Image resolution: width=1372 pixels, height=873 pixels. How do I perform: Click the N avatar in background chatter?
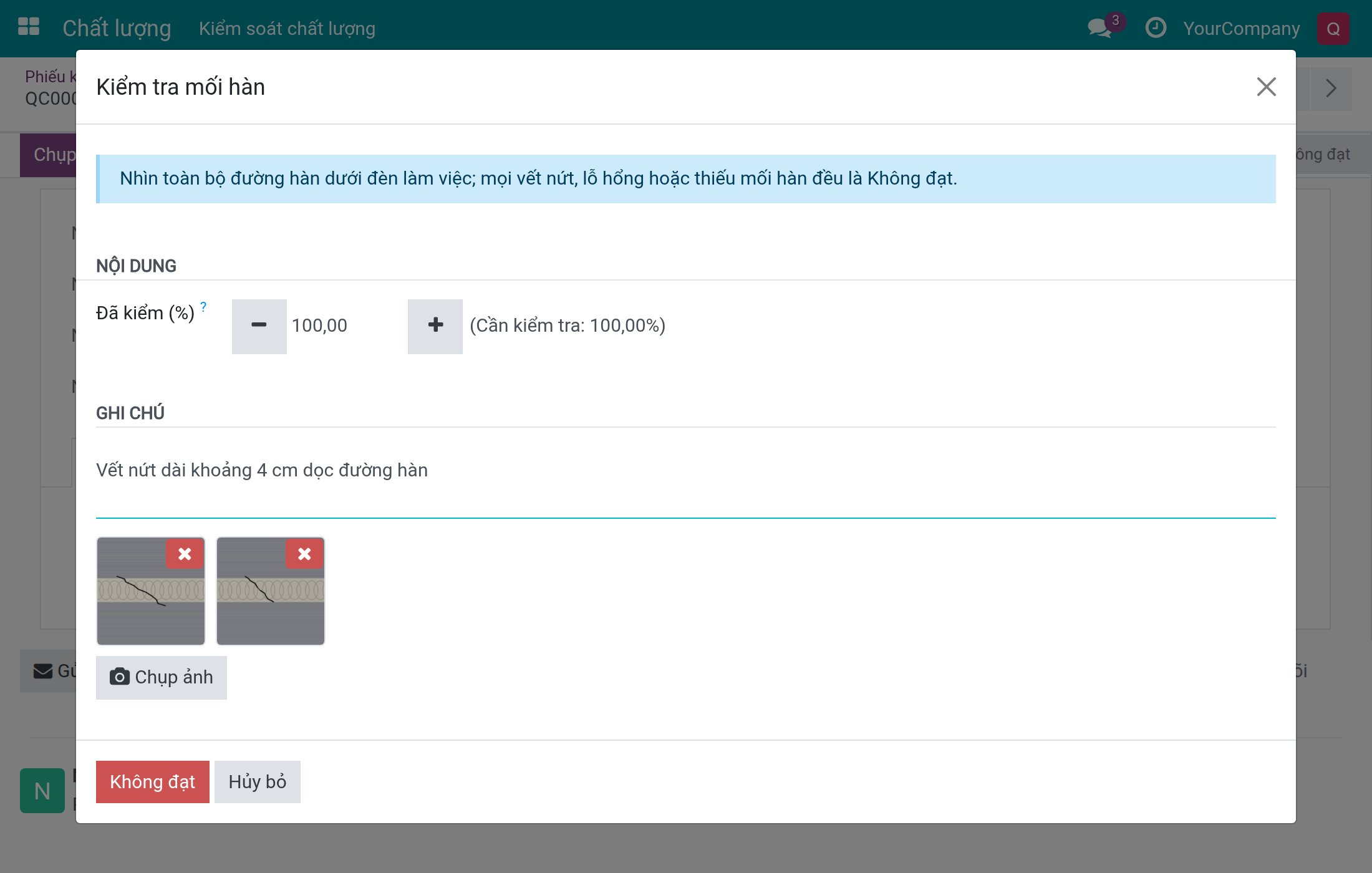(x=42, y=791)
